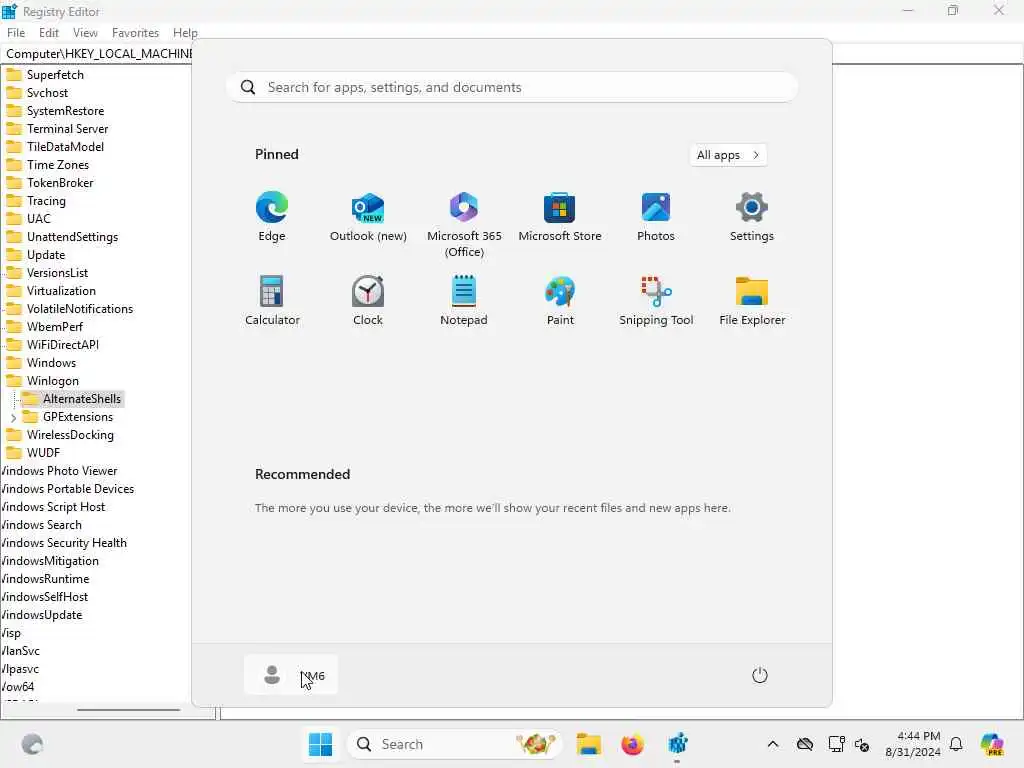
Task: Select the WbemPerf key
Action: (x=55, y=327)
